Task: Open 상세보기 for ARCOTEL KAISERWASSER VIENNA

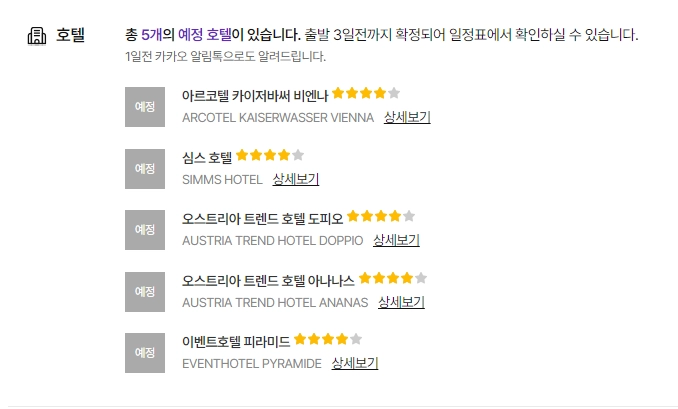Action: (407, 118)
